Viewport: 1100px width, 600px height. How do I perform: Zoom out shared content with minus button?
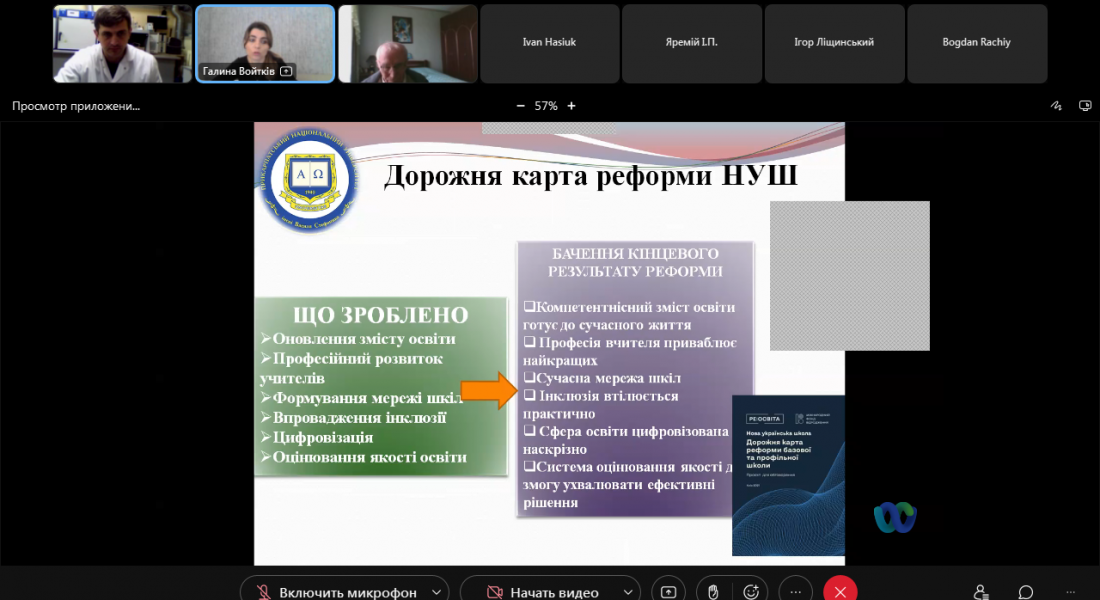point(520,106)
